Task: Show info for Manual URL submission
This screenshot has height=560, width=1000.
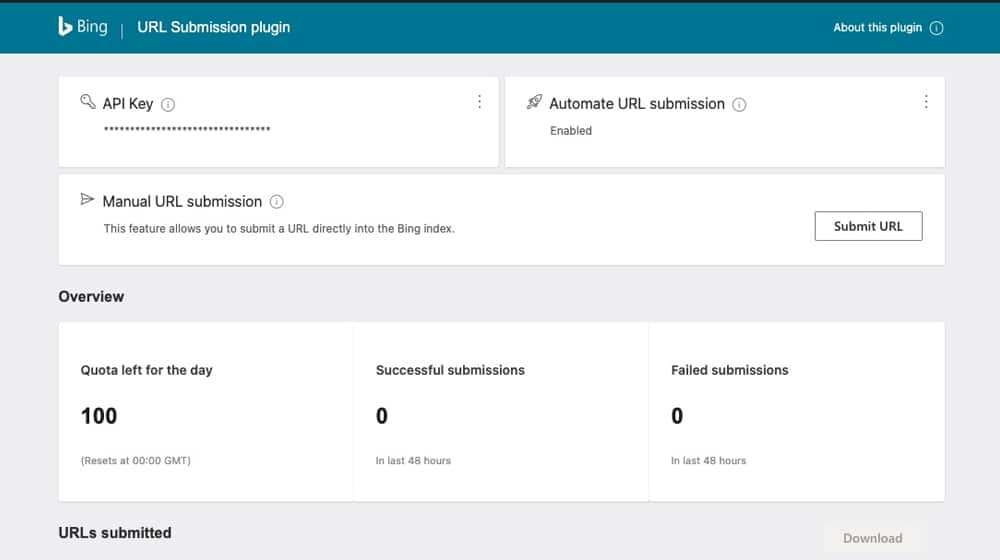Action: 276,202
